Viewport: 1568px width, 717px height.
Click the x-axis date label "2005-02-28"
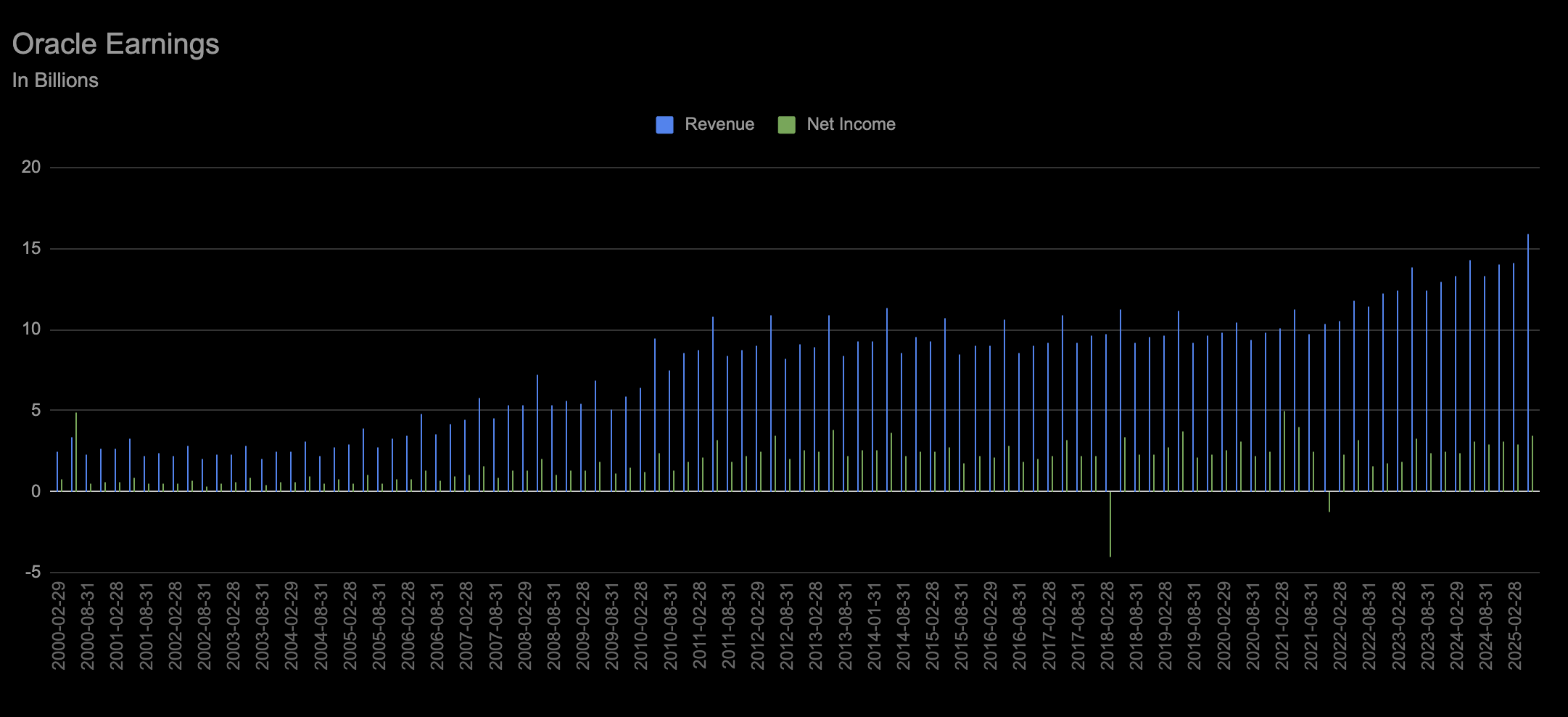click(x=350, y=626)
